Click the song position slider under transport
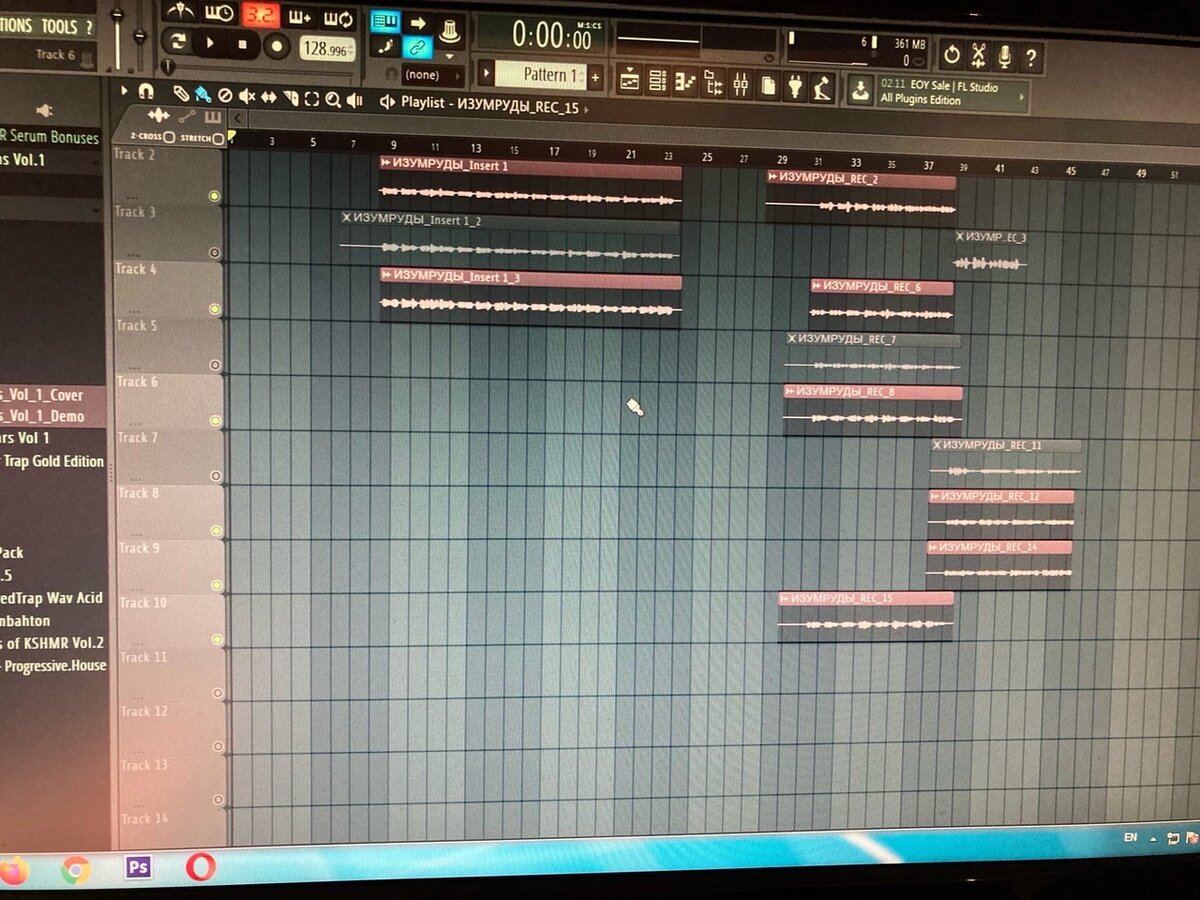The width and height of the screenshot is (1200, 900). tap(258, 69)
